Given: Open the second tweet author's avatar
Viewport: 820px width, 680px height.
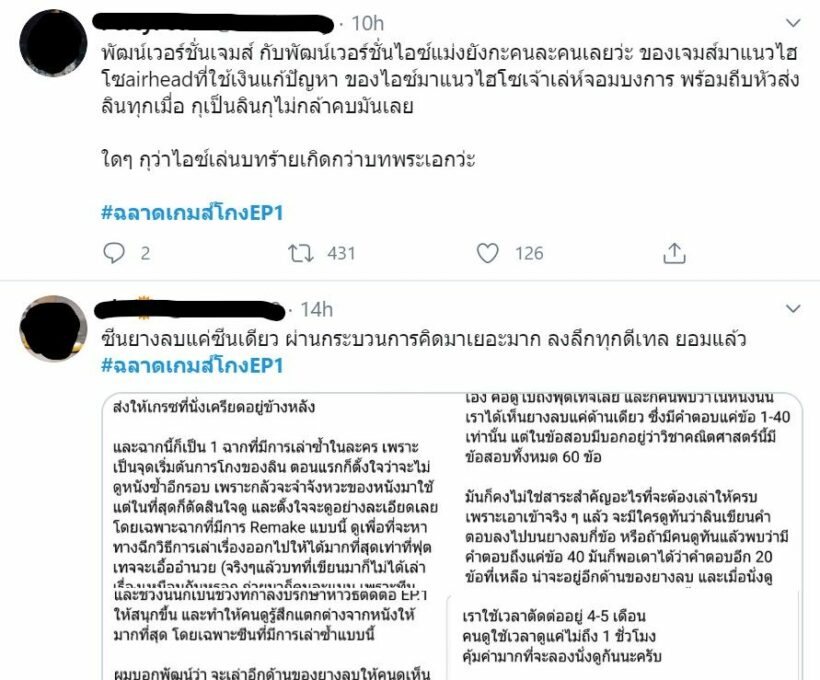Looking at the screenshot, I should (53, 328).
